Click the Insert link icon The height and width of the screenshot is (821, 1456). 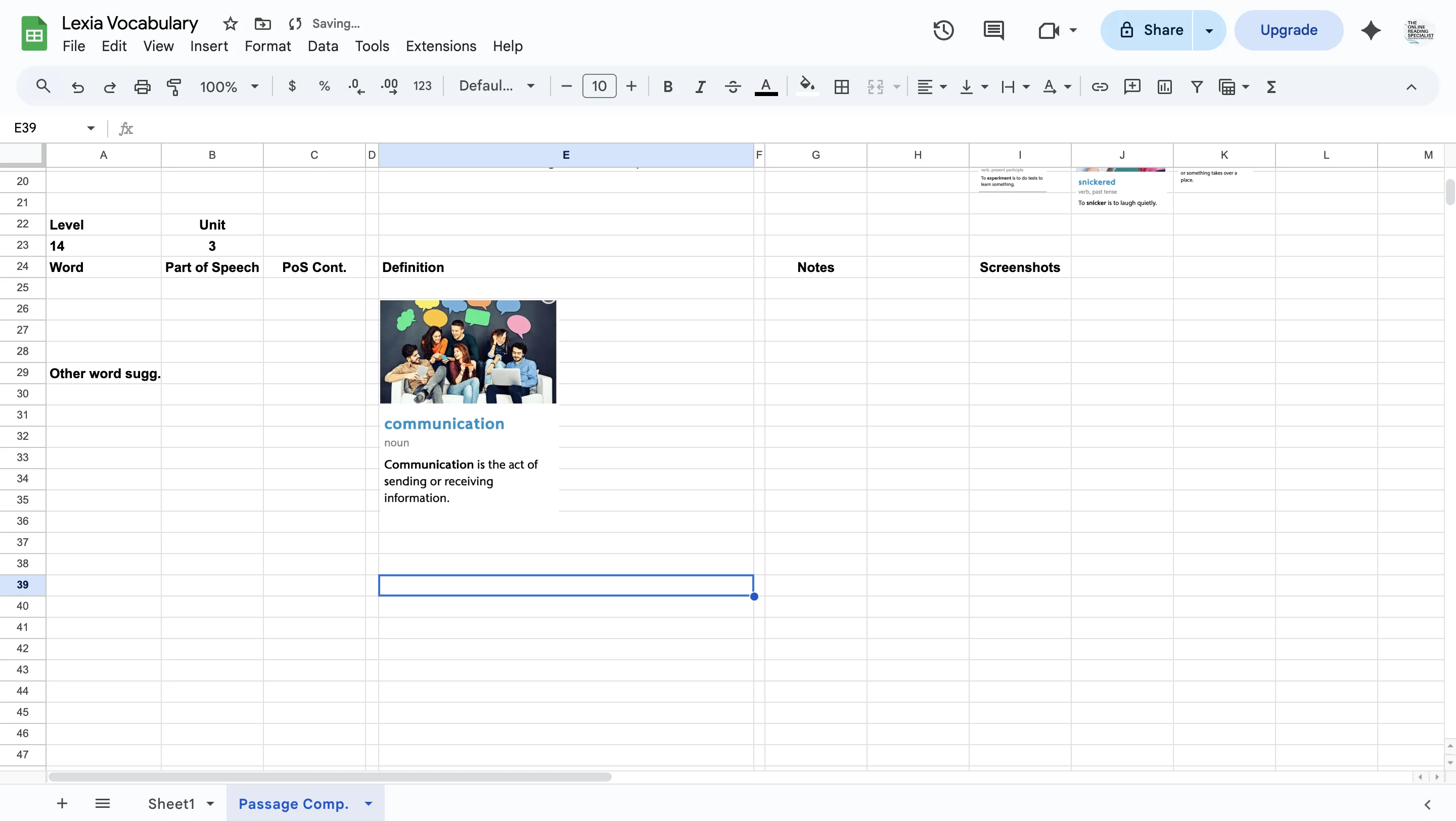coord(1100,86)
